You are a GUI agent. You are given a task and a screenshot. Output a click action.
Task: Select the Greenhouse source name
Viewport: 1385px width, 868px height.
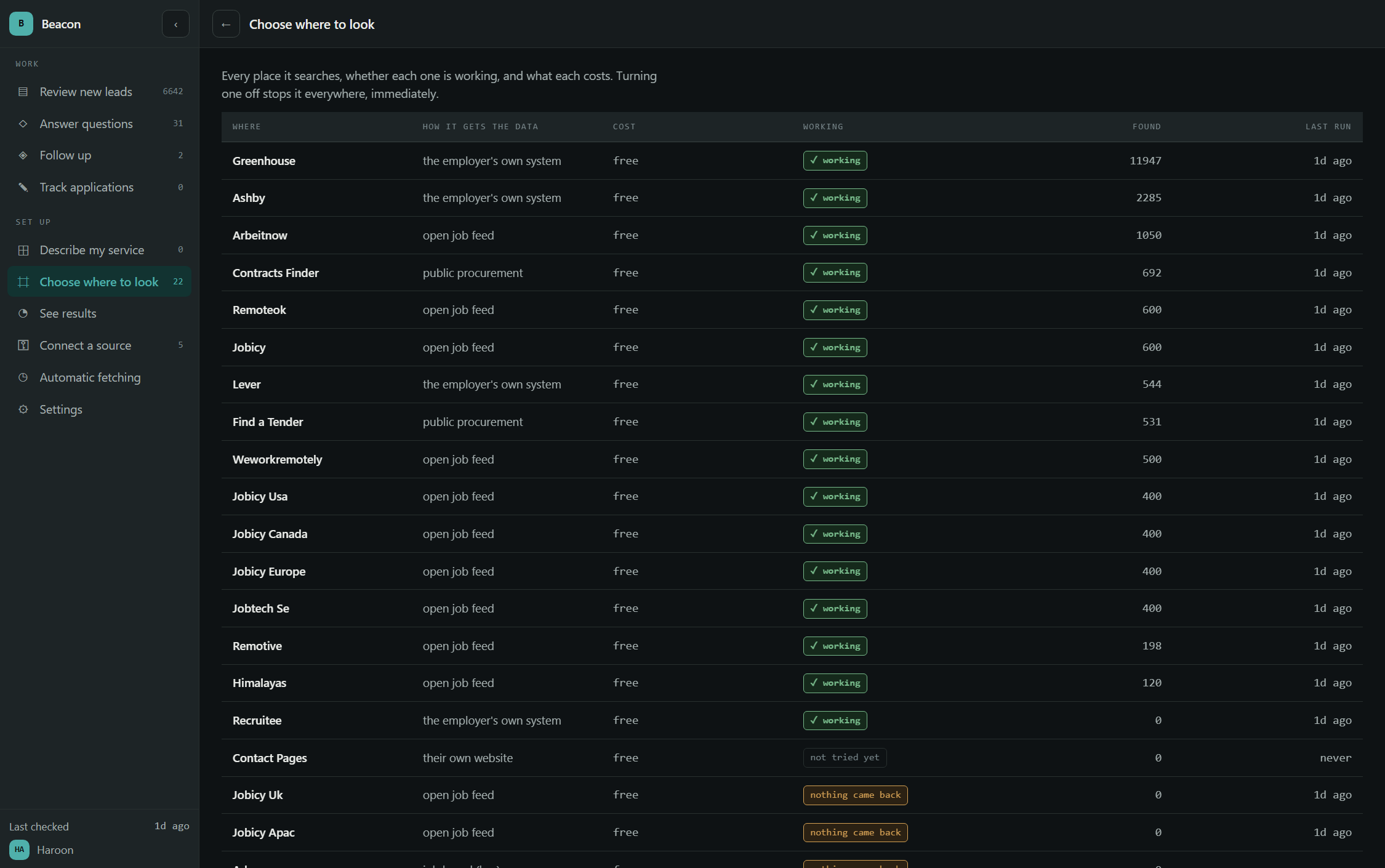point(264,161)
